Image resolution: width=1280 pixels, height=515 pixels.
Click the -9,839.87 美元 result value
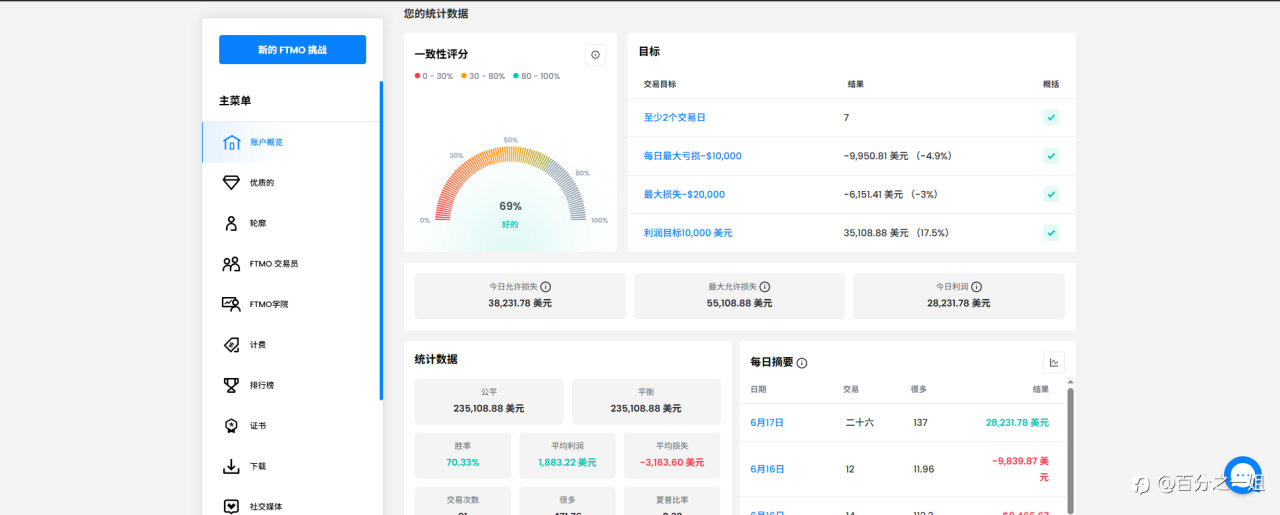tap(1021, 469)
